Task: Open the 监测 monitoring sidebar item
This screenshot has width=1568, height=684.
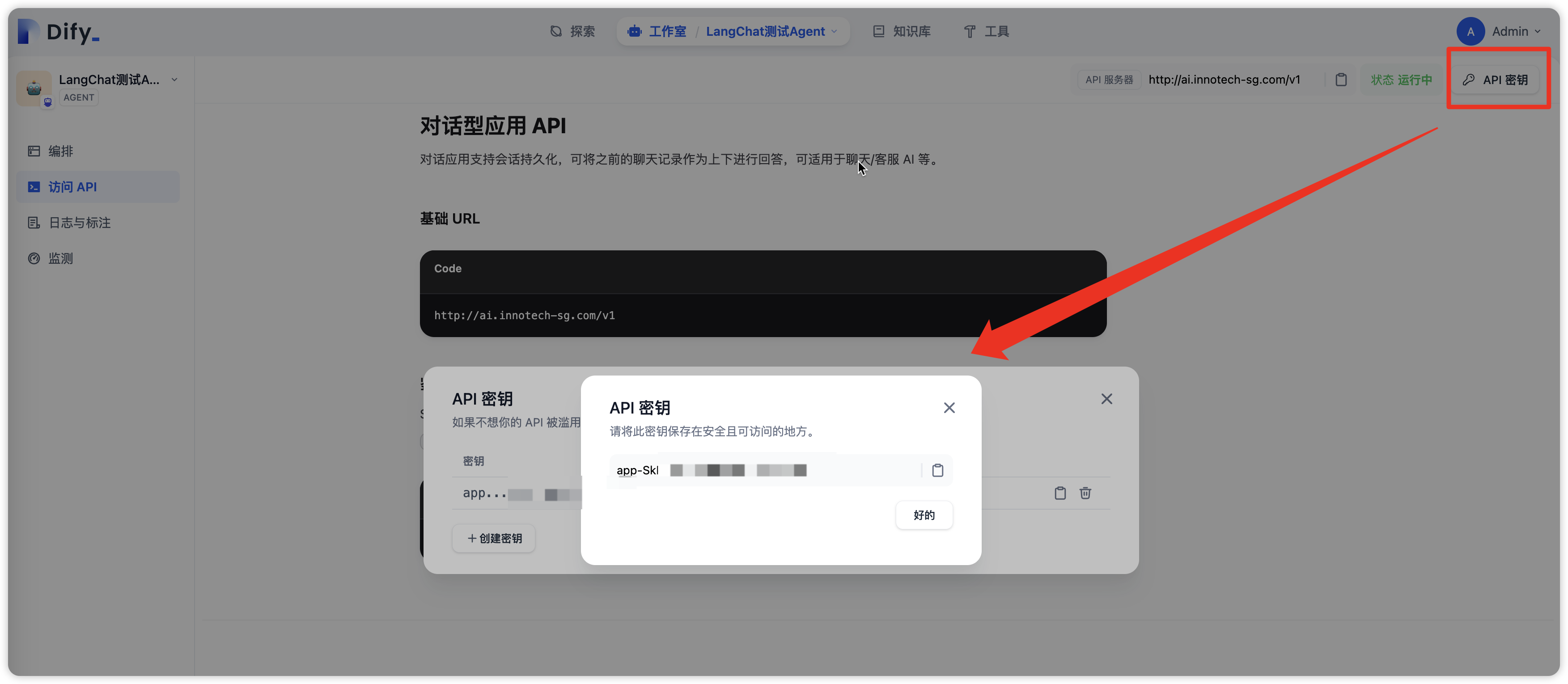Action: point(60,259)
